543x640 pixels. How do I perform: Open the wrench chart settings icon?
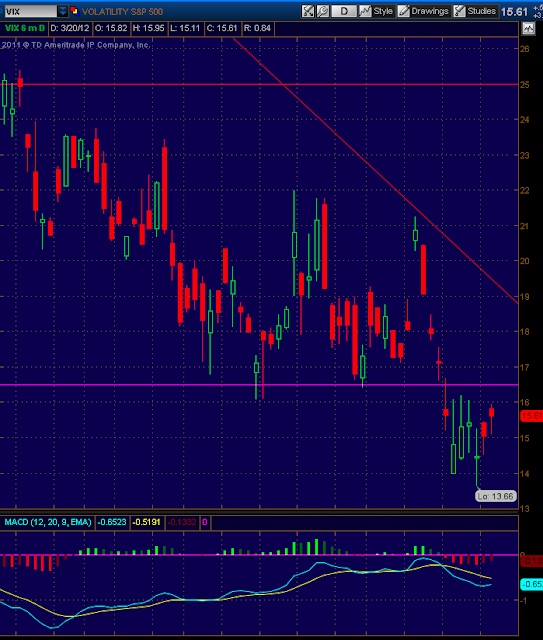click(323, 11)
